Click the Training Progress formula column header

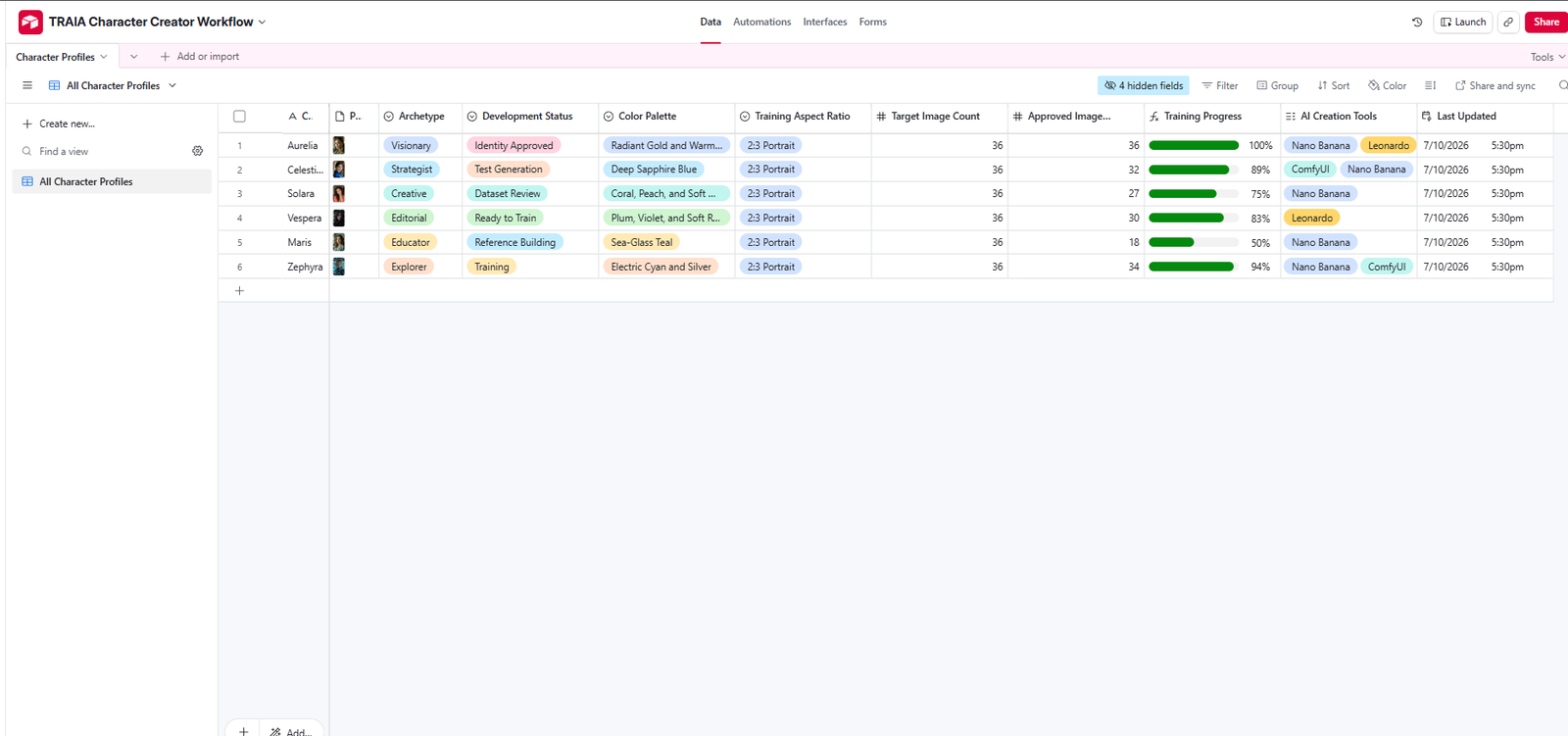click(1211, 116)
